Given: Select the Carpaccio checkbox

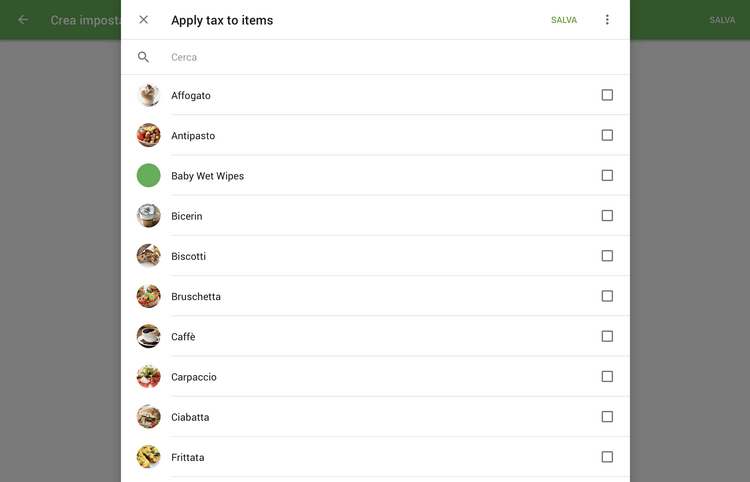Looking at the screenshot, I should [x=607, y=376].
